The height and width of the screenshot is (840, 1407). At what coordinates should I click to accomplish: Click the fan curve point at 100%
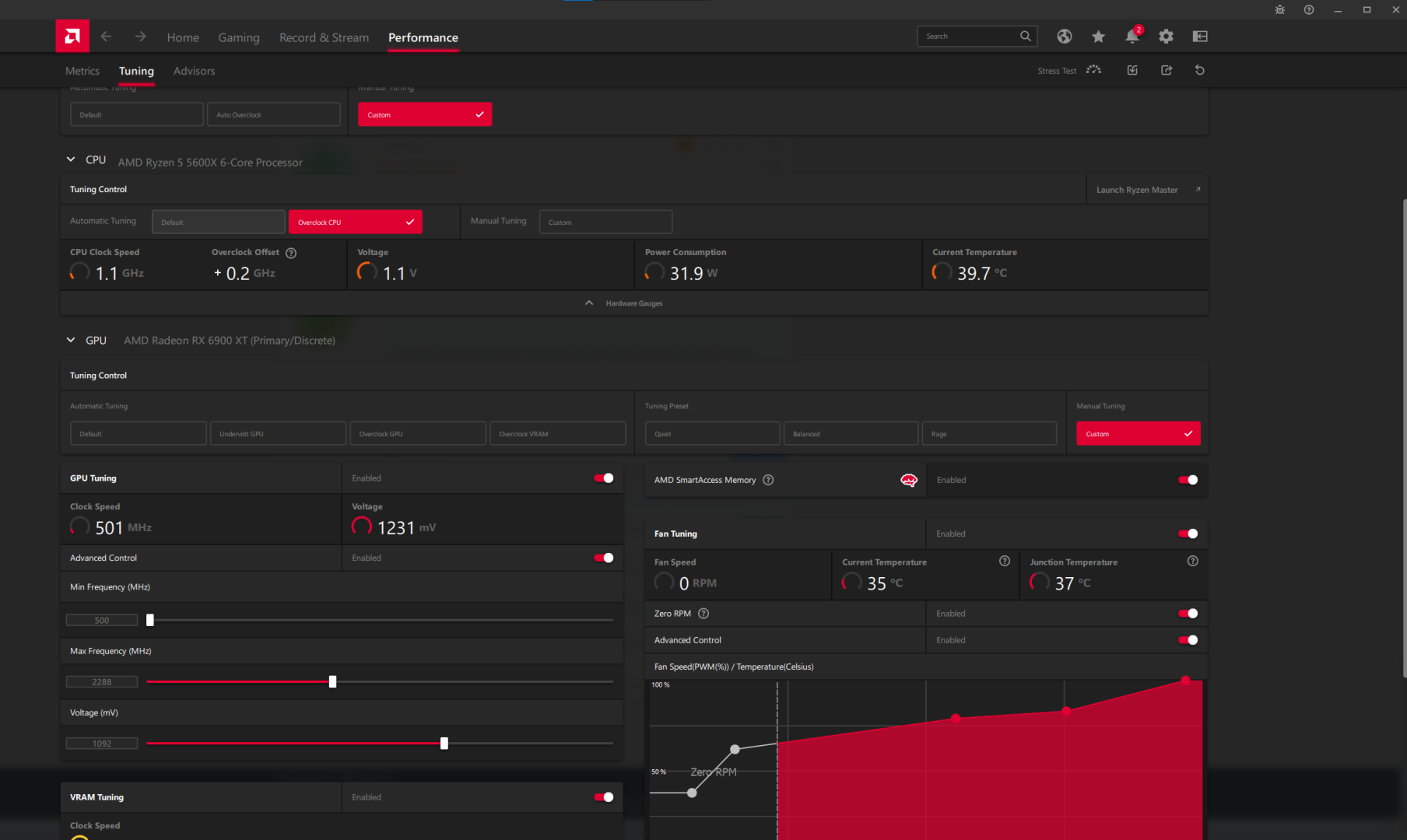[1185, 680]
